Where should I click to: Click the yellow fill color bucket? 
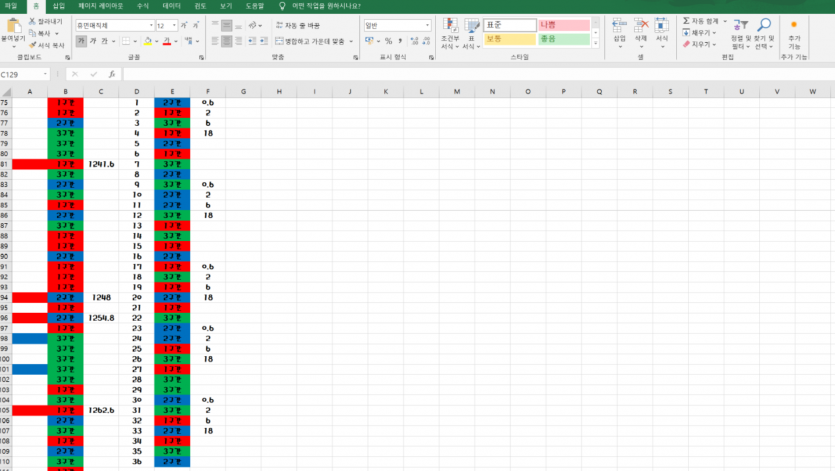[x=148, y=41]
